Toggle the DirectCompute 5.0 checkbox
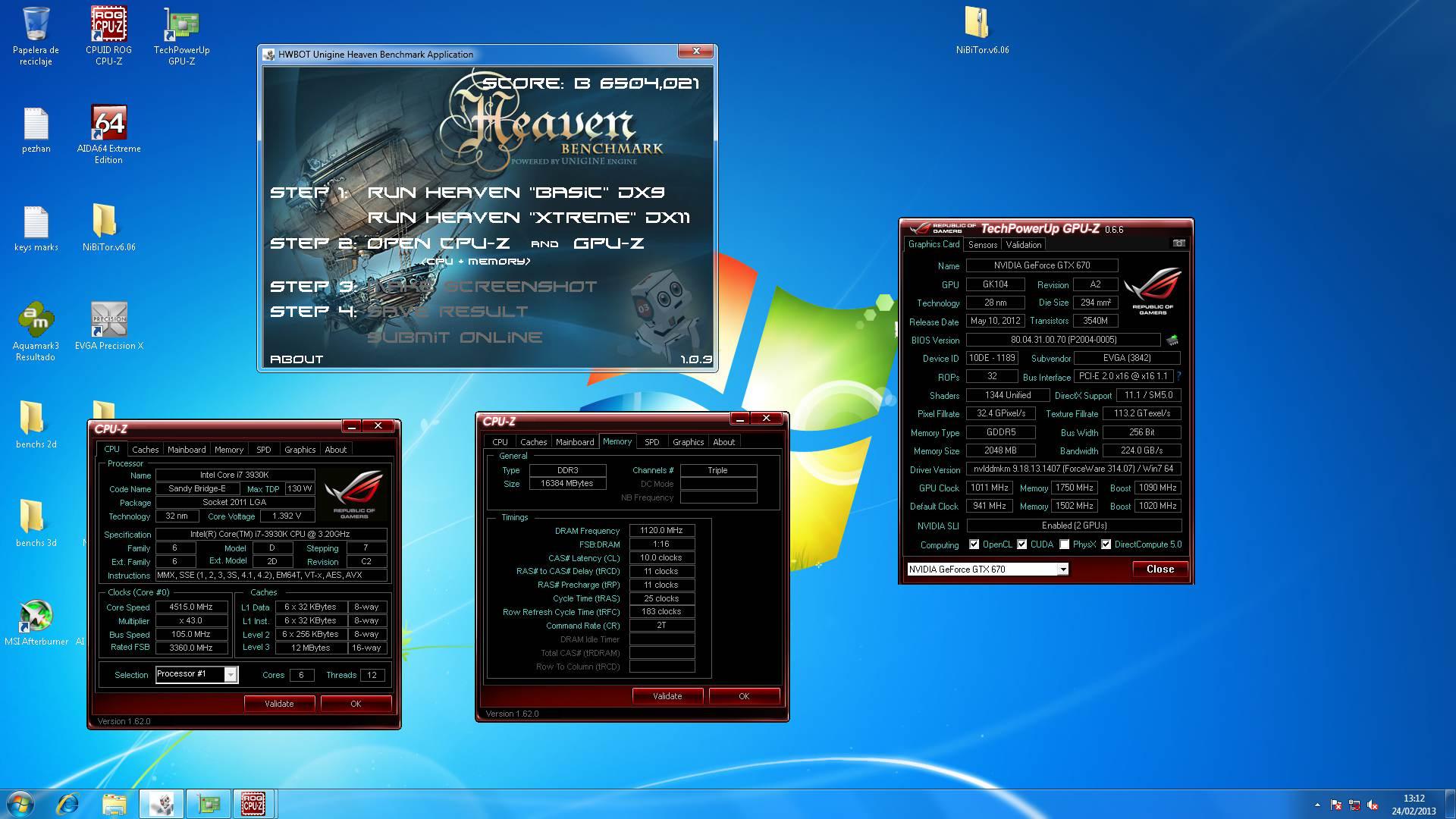Image resolution: width=1456 pixels, height=819 pixels. point(1106,544)
